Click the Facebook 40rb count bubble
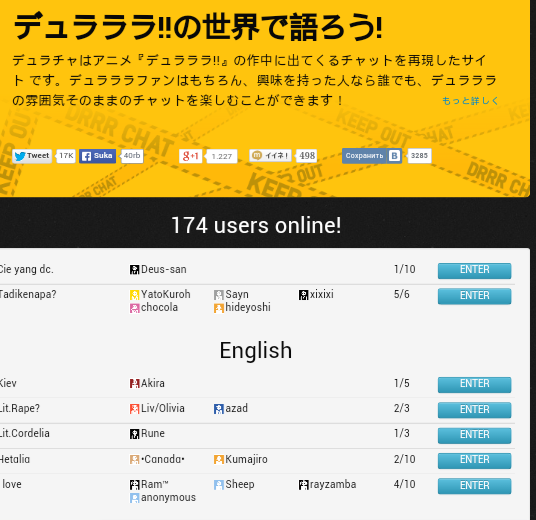 click(132, 156)
